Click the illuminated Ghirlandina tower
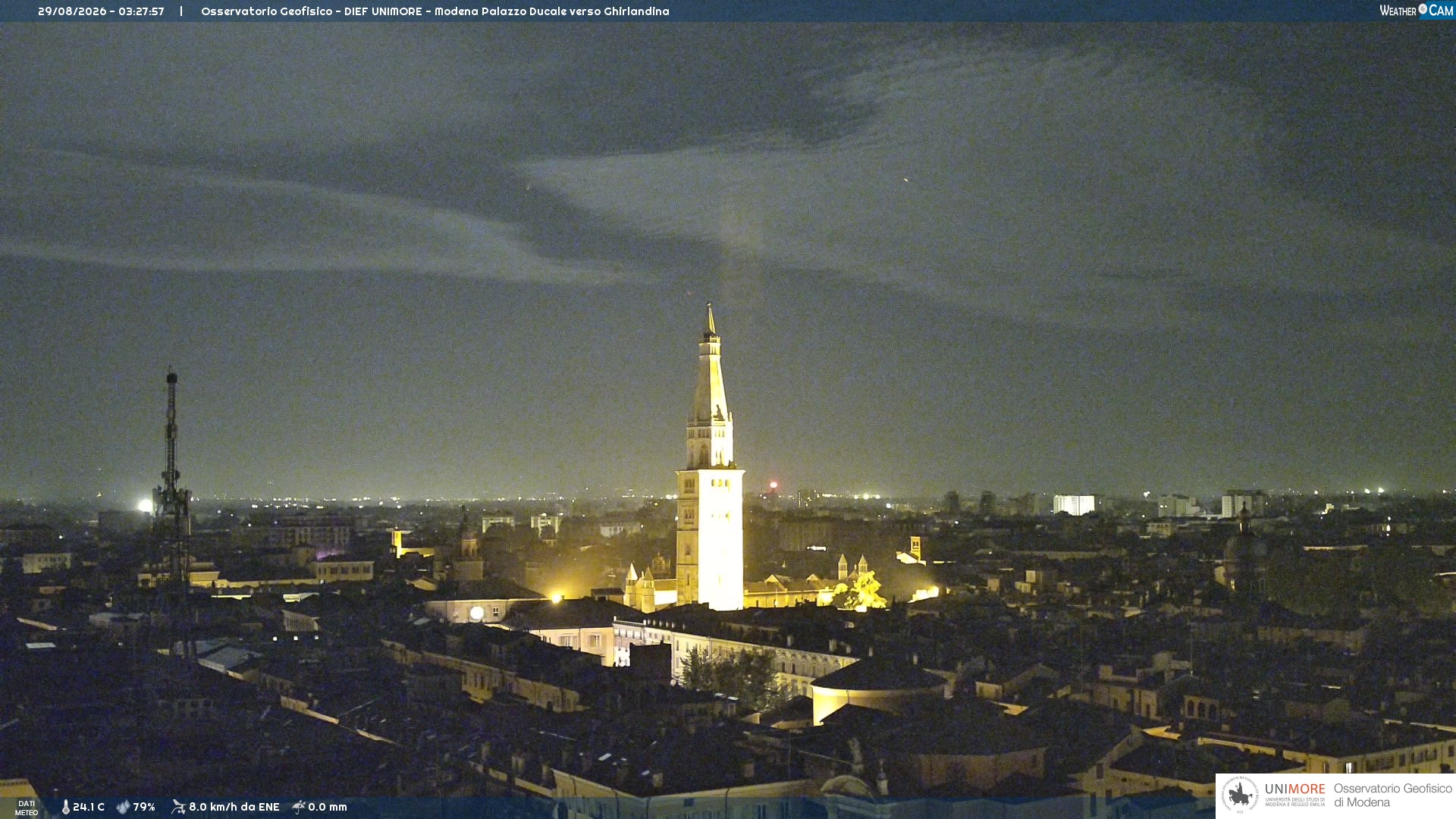This screenshot has width=1456, height=819. pyautogui.click(x=710, y=463)
